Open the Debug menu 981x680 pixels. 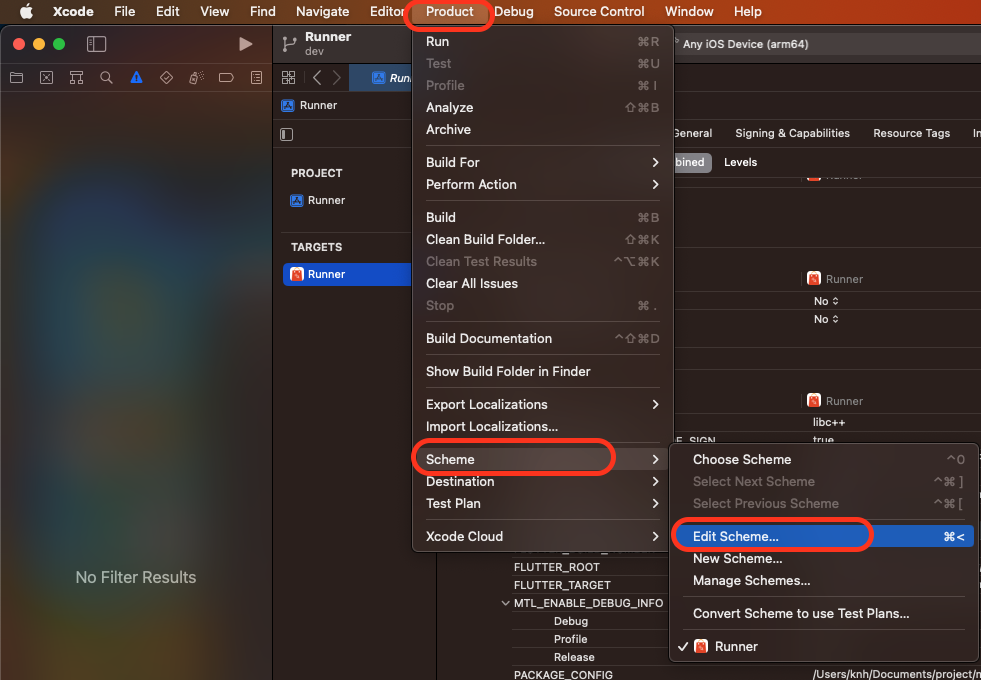pos(514,11)
